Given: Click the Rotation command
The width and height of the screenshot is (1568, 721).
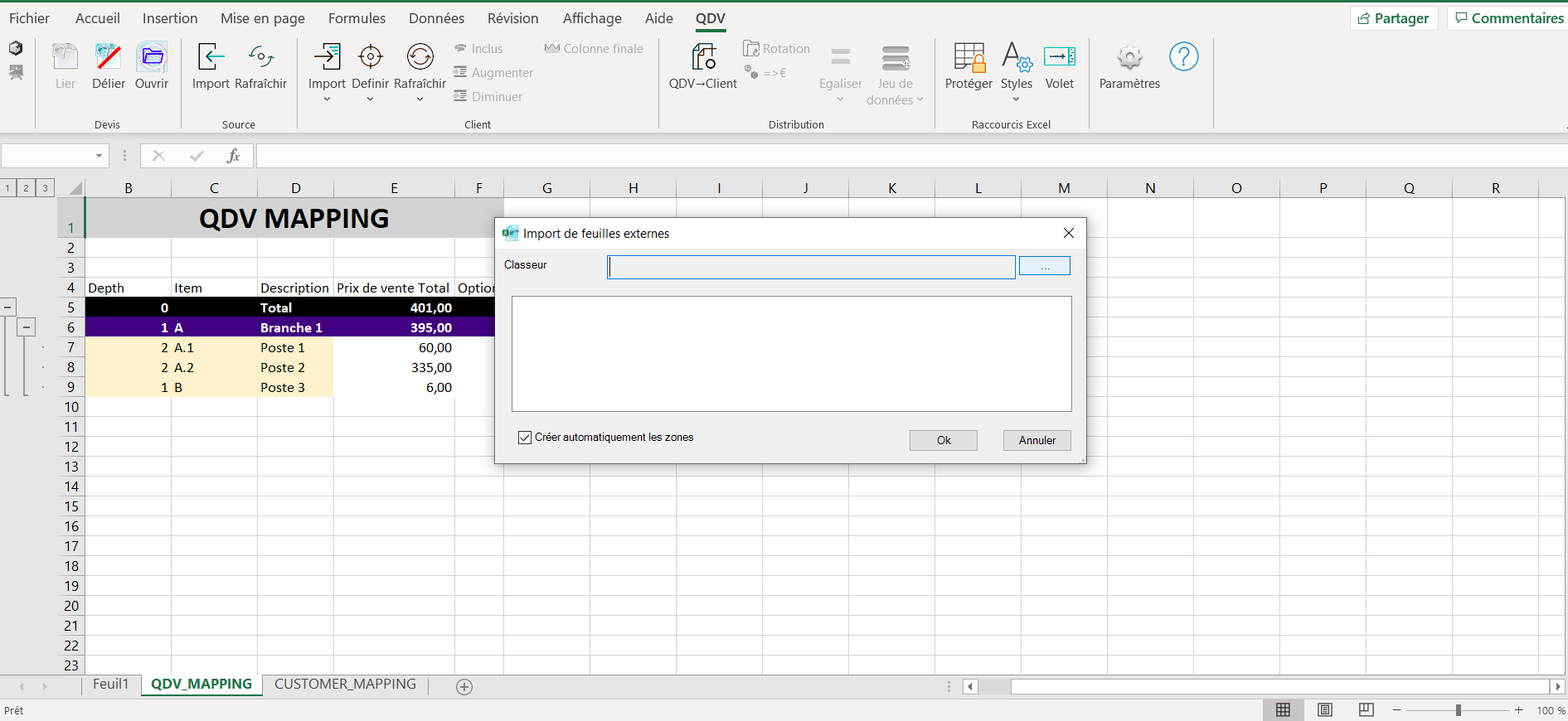Looking at the screenshot, I should pyautogui.click(x=777, y=49).
